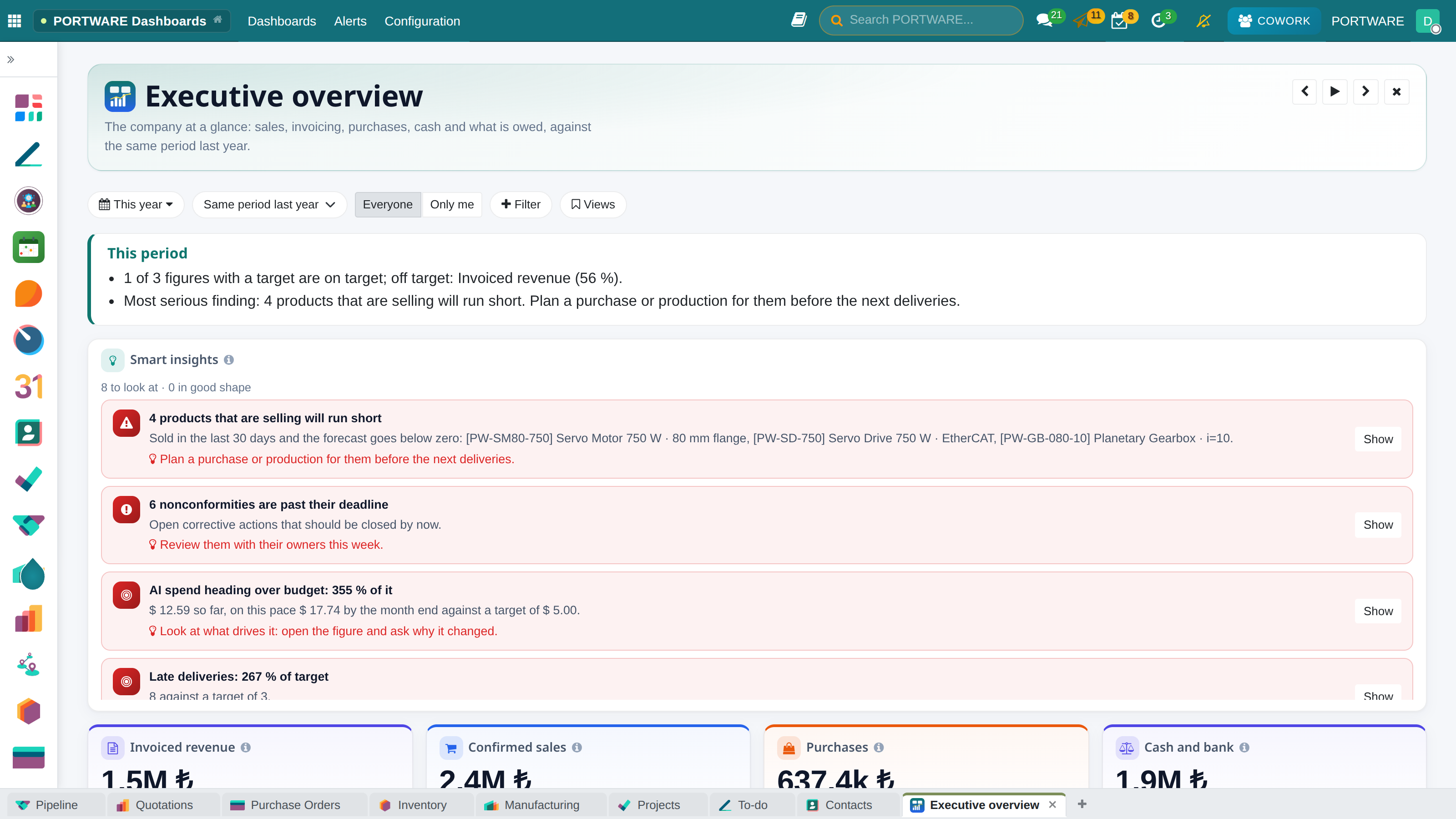Start dashboard slideshow with play button

tap(1335, 91)
